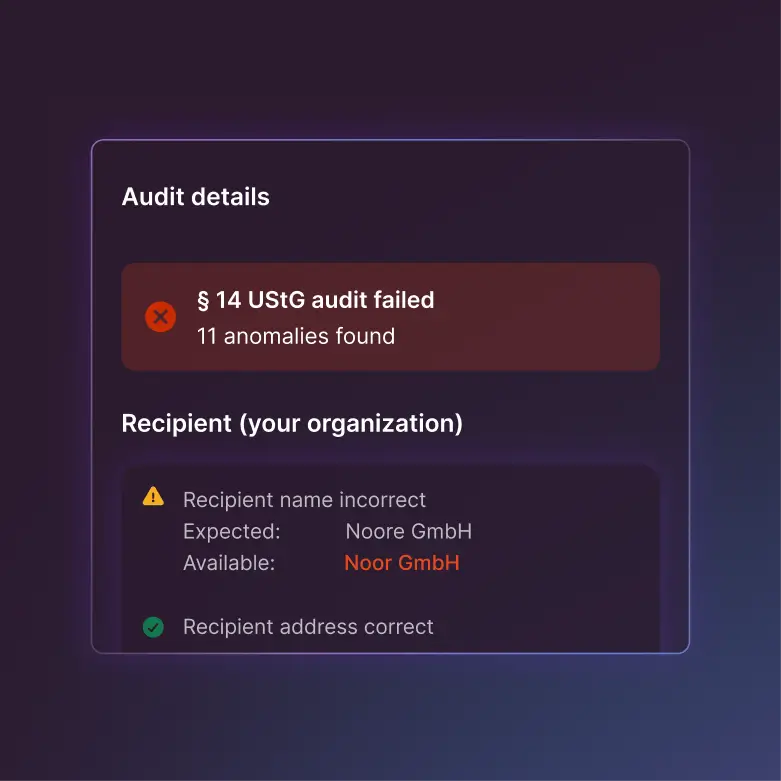Select "Recipient (your organization)" section heading
781x781 pixels.
point(292,424)
